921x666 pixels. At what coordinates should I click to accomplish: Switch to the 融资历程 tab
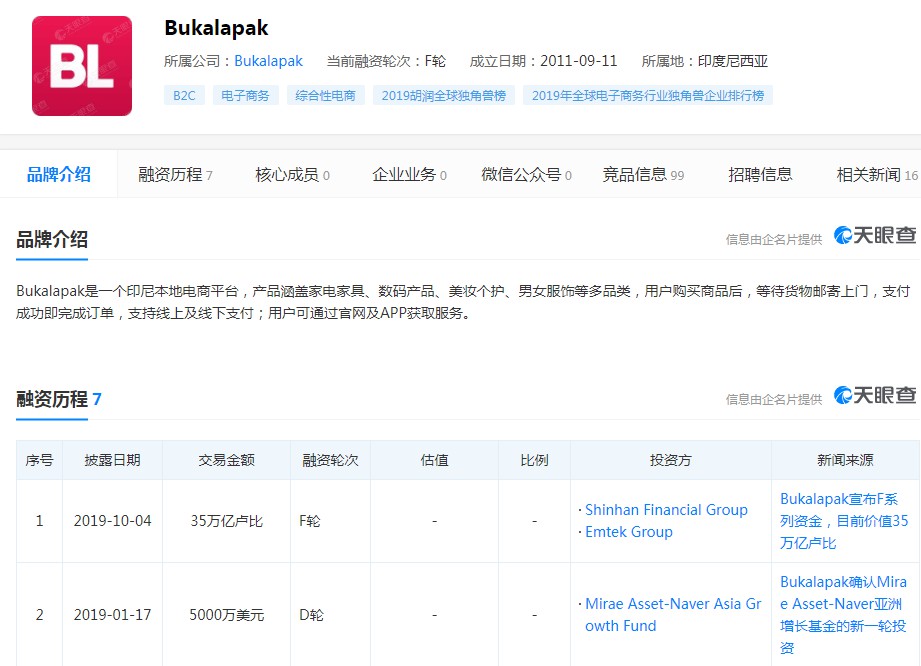coord(175,174)
